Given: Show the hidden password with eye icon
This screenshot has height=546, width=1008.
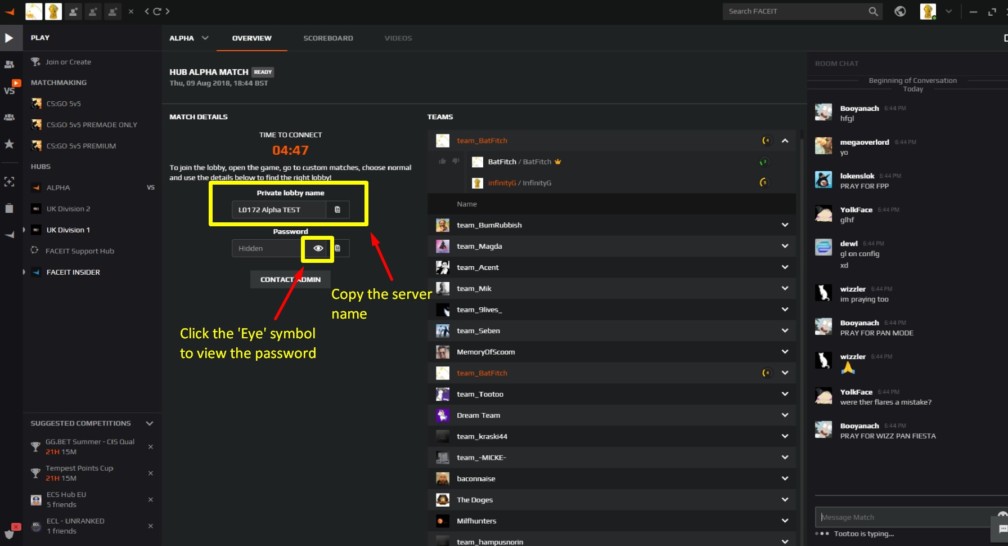Looking at the screenshot, I should click(318, 248).
